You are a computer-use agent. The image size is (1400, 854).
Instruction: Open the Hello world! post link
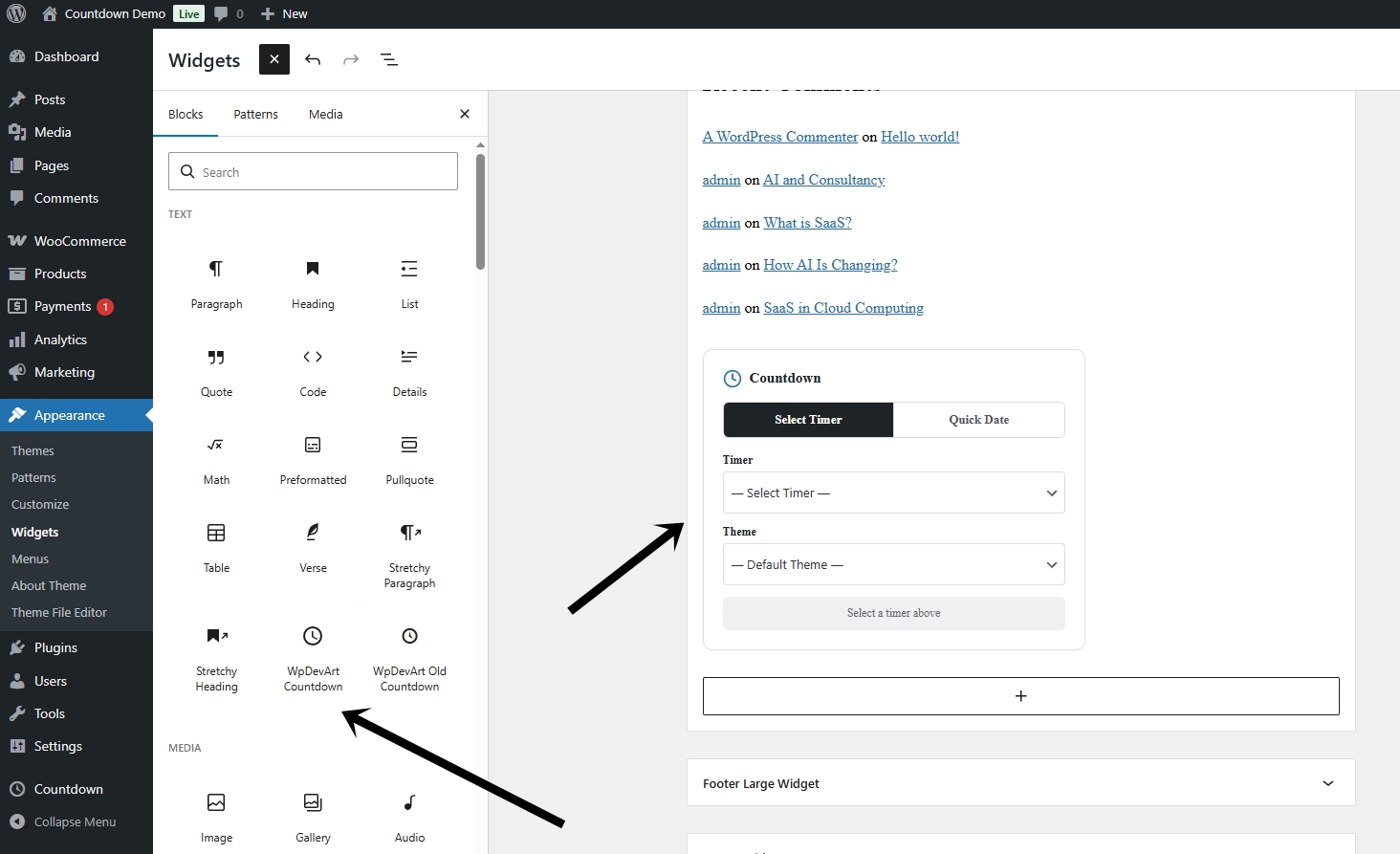click(x=919, y=137)
